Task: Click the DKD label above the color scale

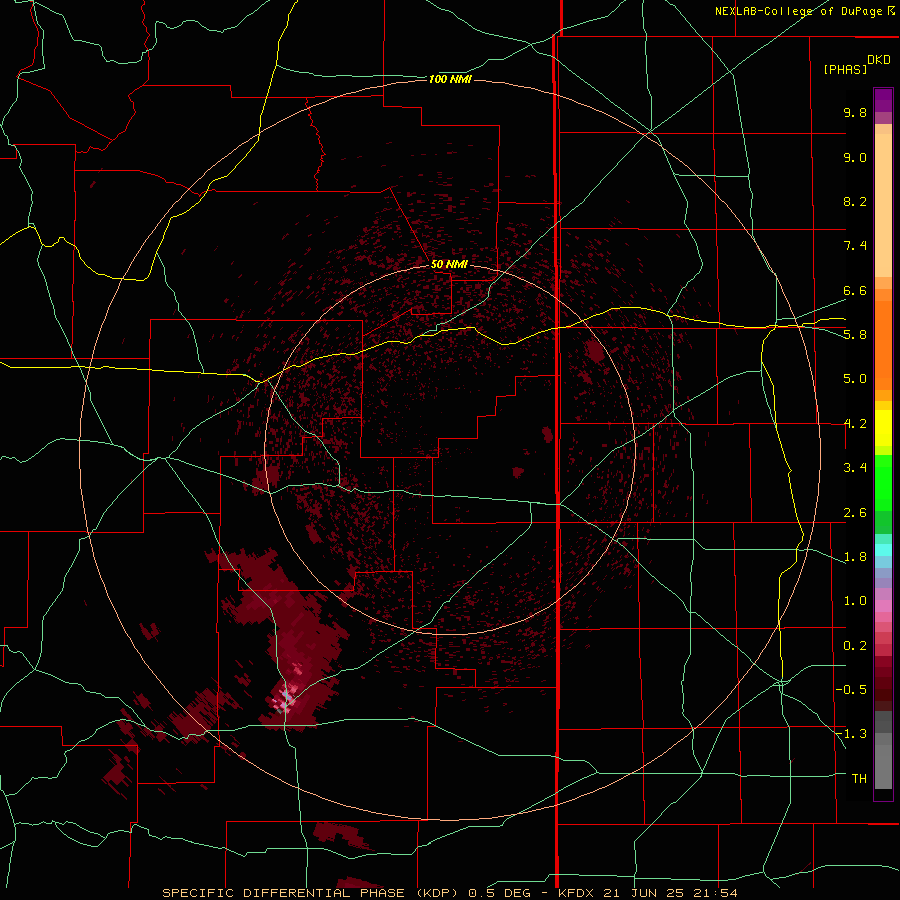Action: click(x=878, y=60)
